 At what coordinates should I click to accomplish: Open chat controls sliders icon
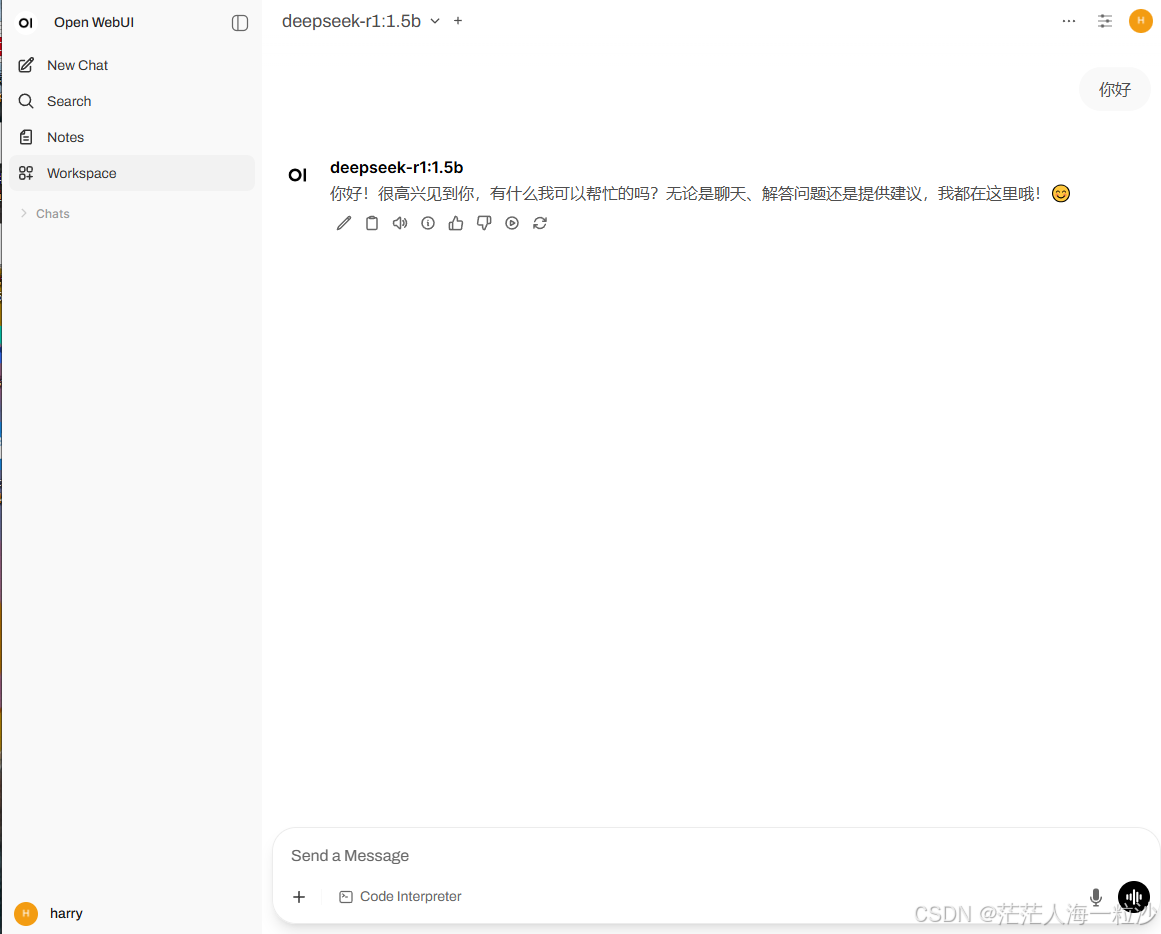[x=1105, y=21]
